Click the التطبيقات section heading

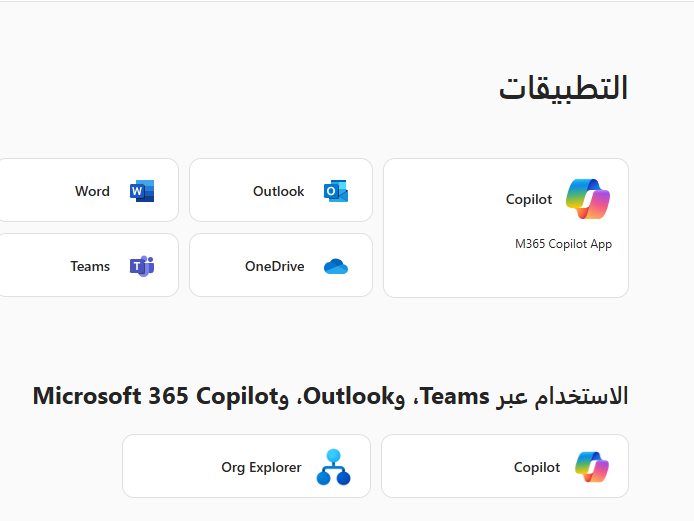coord(563,88)
